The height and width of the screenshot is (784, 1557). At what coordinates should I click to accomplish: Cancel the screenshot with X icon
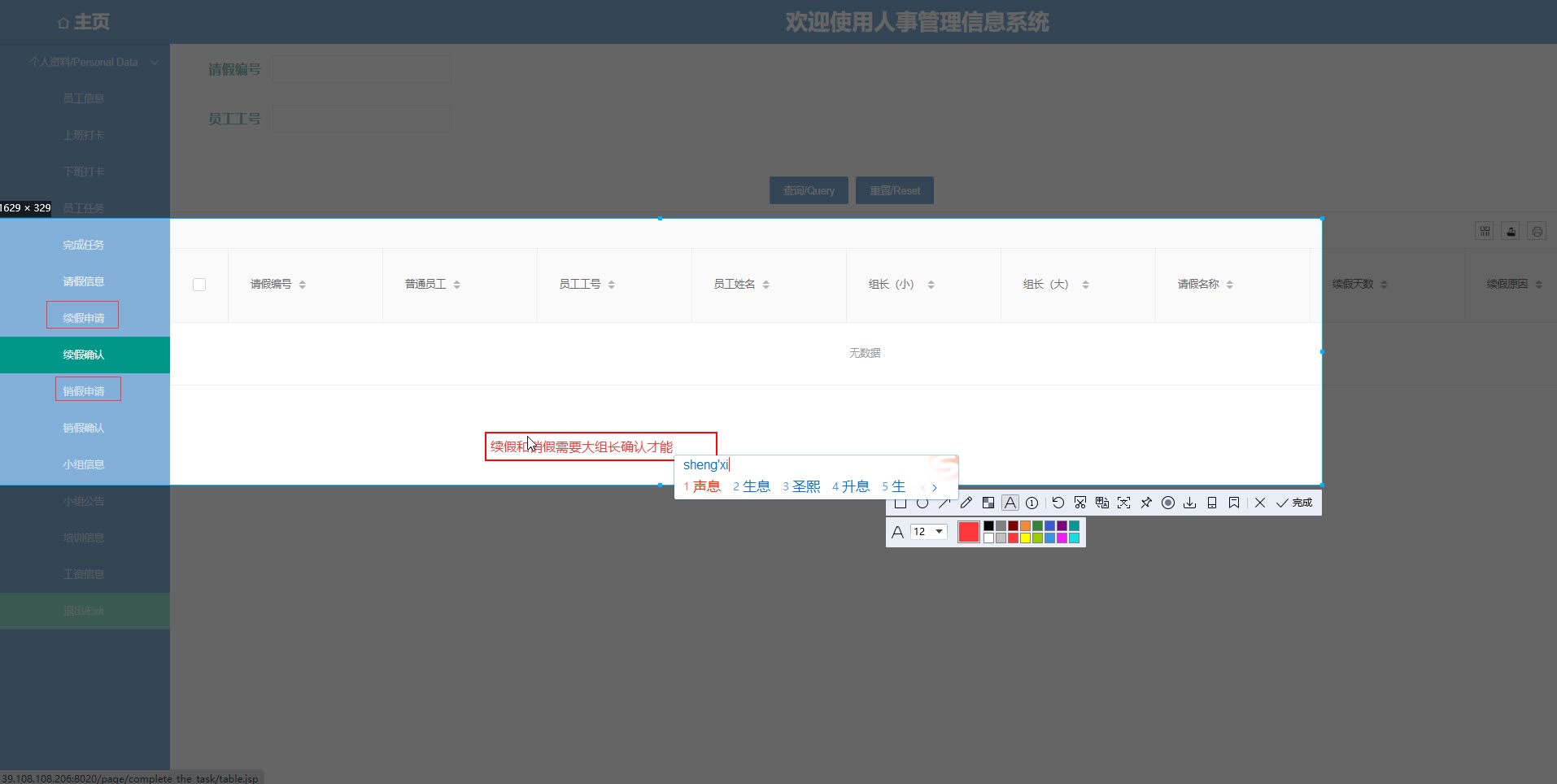(x=1260, y=503)
